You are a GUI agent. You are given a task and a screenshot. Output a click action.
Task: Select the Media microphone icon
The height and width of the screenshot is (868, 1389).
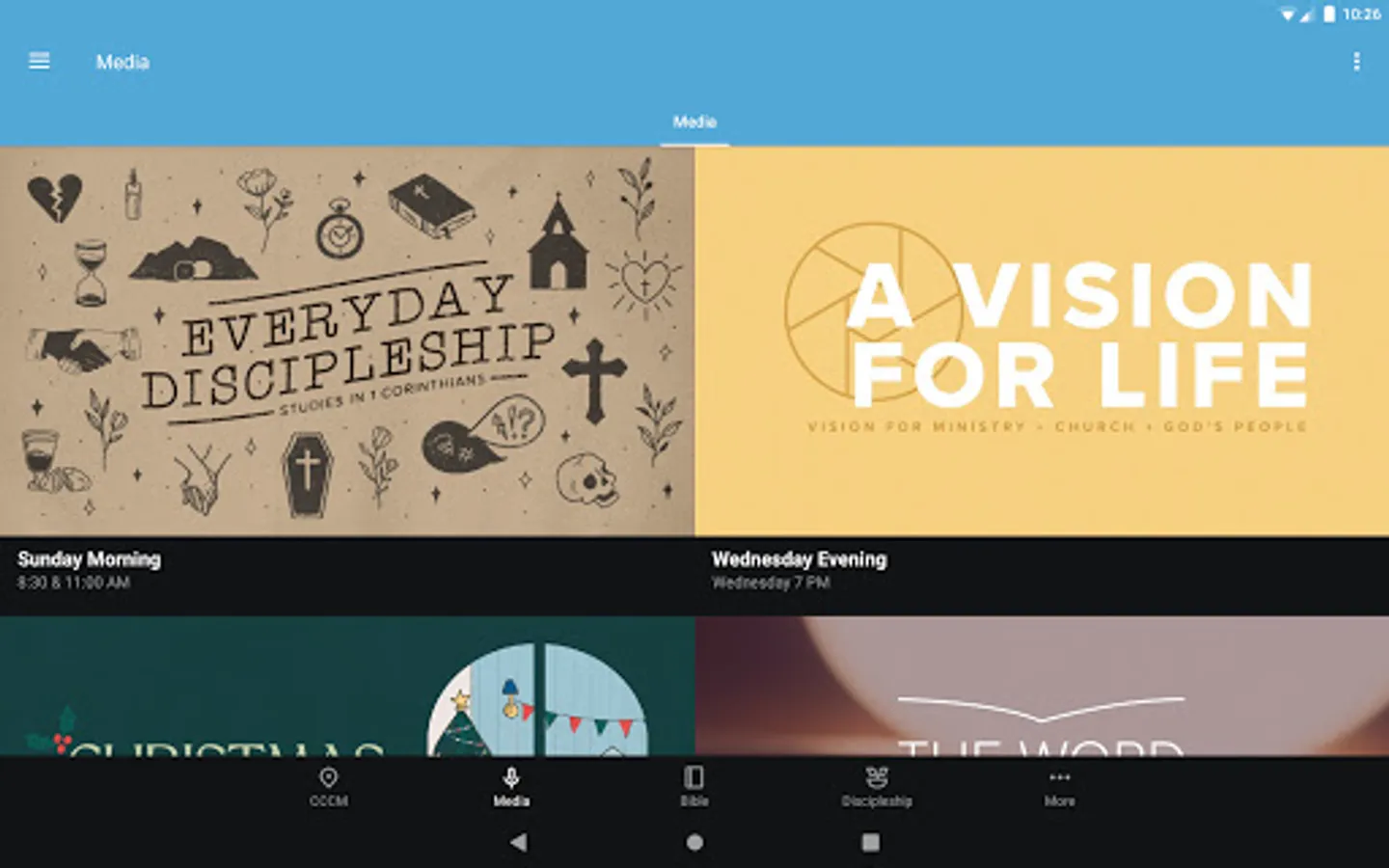pyautogui.click(x=511, y=777)
